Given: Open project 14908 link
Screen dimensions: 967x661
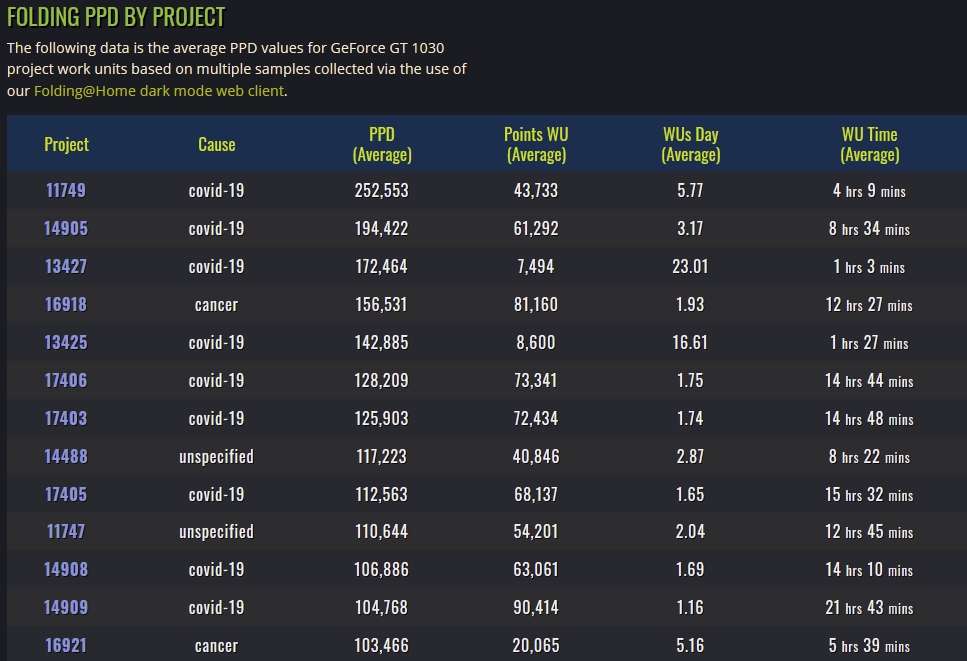Looking at the screenshot, I should tap(66, 569).
